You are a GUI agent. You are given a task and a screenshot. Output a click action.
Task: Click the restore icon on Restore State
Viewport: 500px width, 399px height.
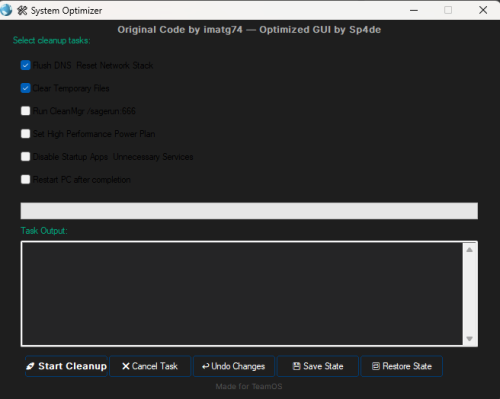point(376,366)
